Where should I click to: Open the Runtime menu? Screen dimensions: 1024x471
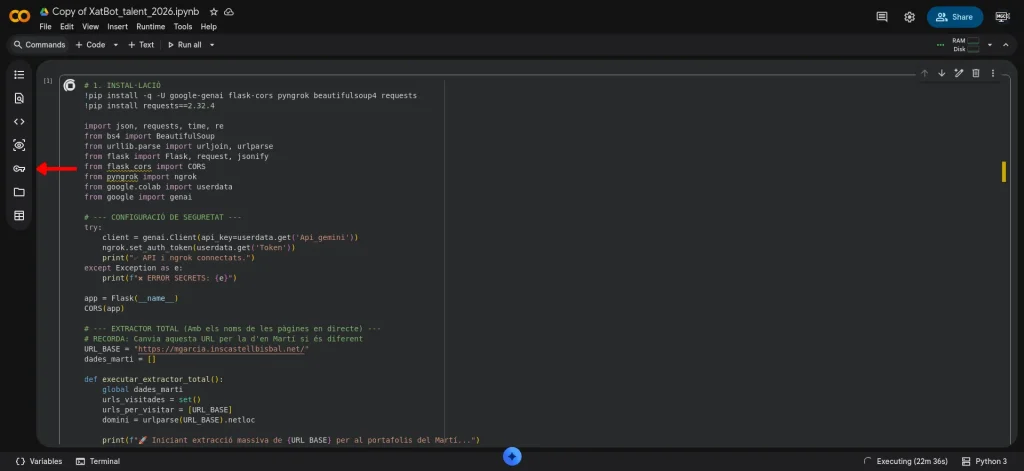coord(150,27)
